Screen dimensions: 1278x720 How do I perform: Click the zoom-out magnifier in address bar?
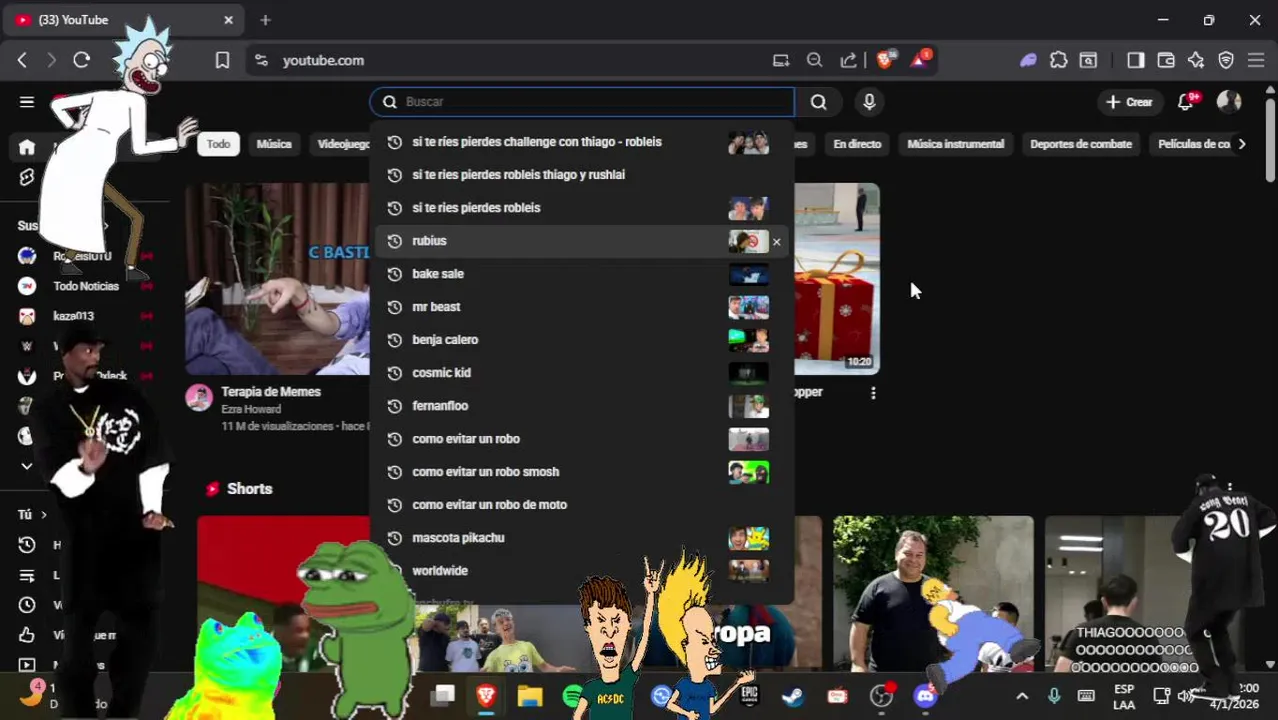[x=814, y=60]
